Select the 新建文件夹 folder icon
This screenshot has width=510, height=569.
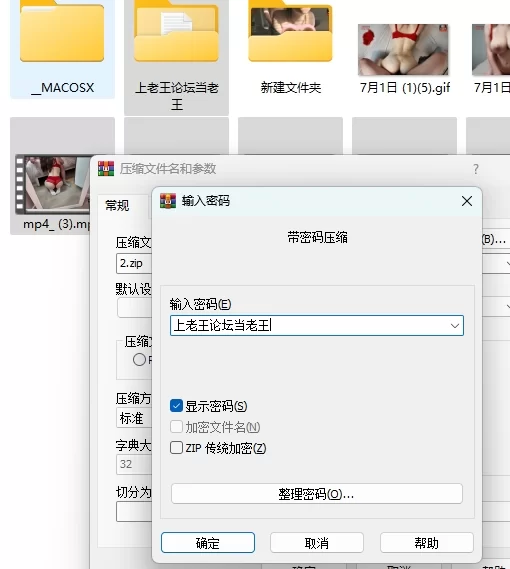(x=290, y=31)
